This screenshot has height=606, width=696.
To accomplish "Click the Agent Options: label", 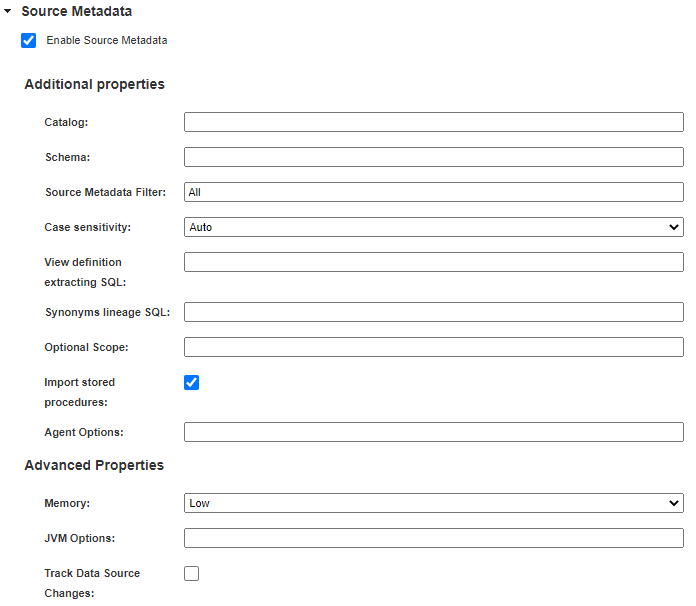I will click(x=84, y=432).
